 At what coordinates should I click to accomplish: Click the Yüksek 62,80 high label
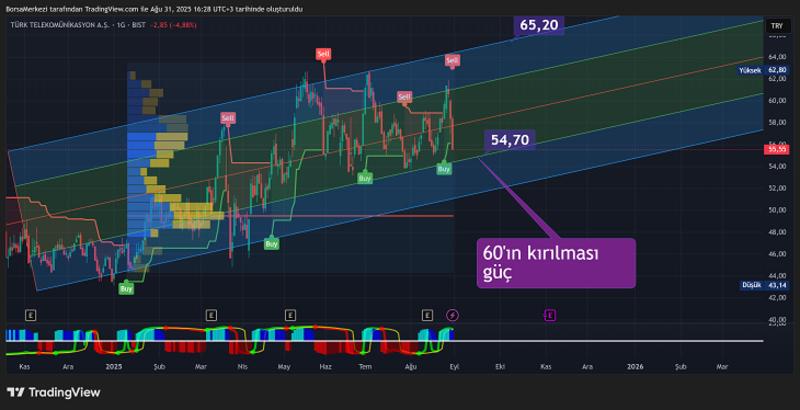(764, 70)
